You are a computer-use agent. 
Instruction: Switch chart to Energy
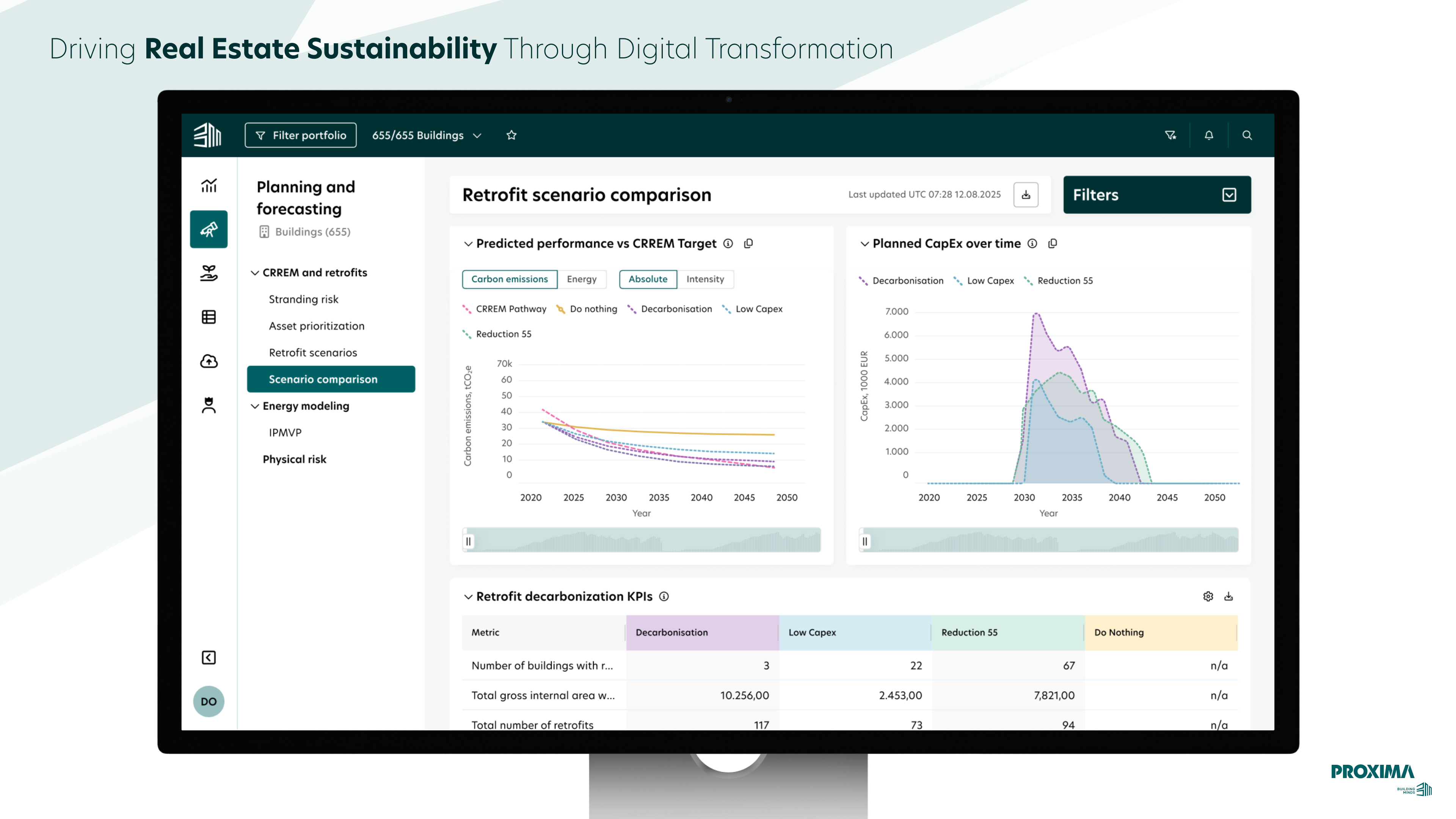(582, 279)
